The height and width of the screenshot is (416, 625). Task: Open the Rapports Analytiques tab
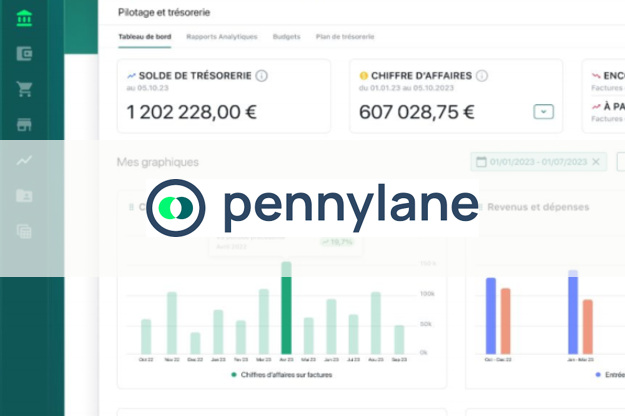point(222,37)
